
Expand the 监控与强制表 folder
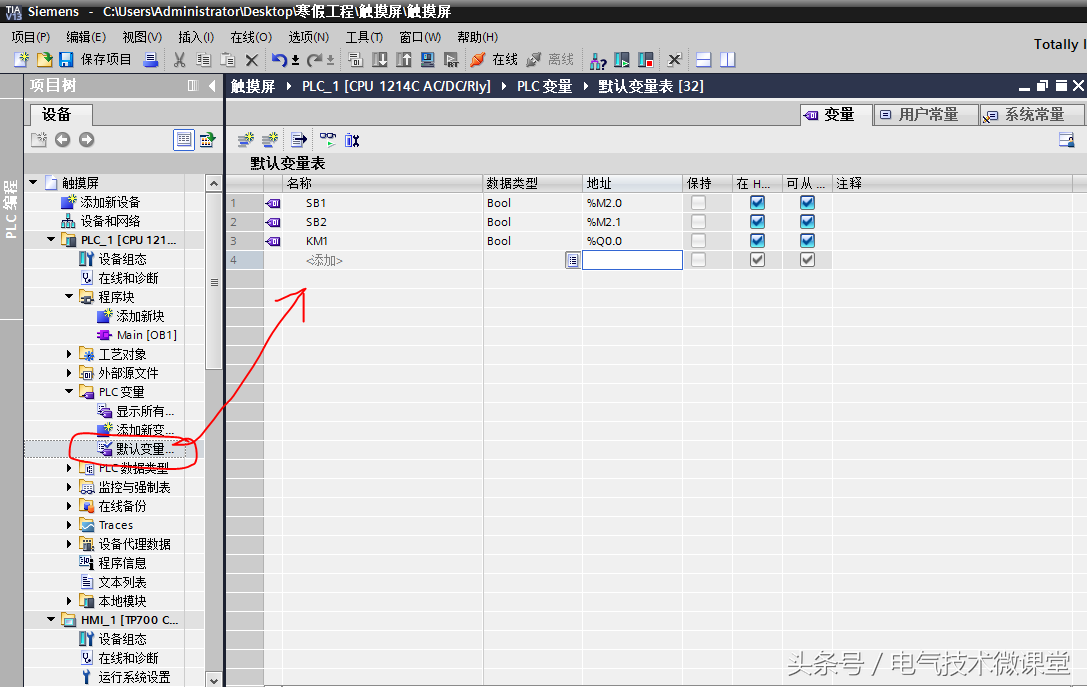pos(69,487)
